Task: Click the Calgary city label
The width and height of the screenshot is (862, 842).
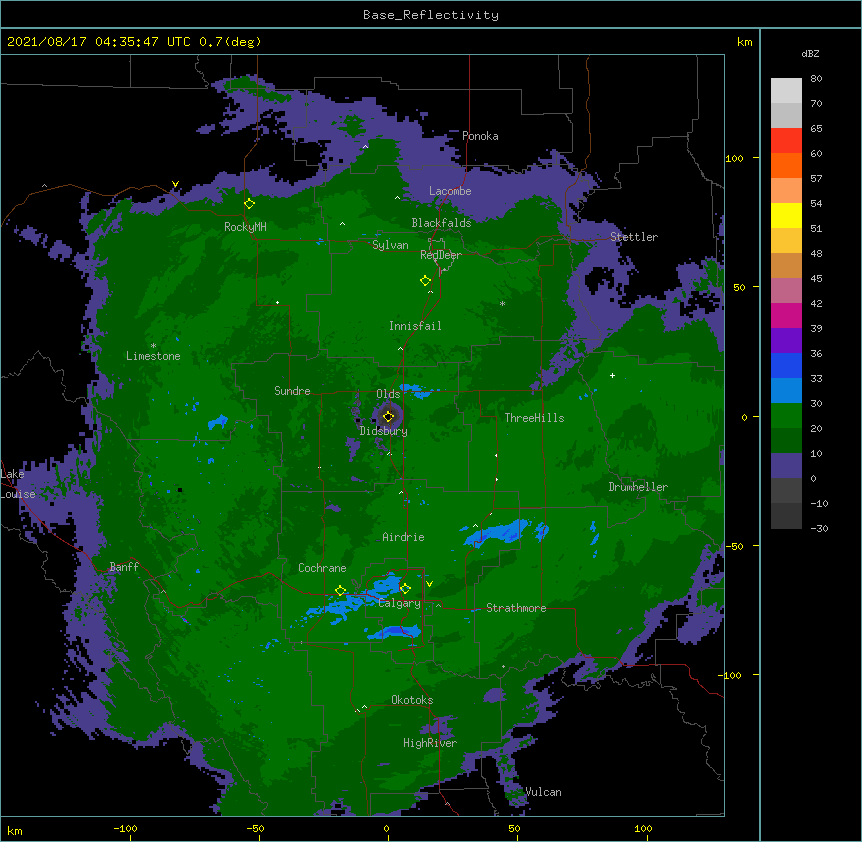Action: (x=400, y=603)
